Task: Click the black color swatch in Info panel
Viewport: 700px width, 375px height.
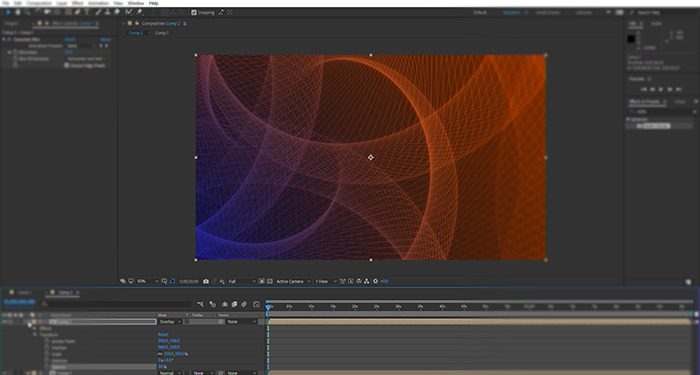Action: coord(631,39)
